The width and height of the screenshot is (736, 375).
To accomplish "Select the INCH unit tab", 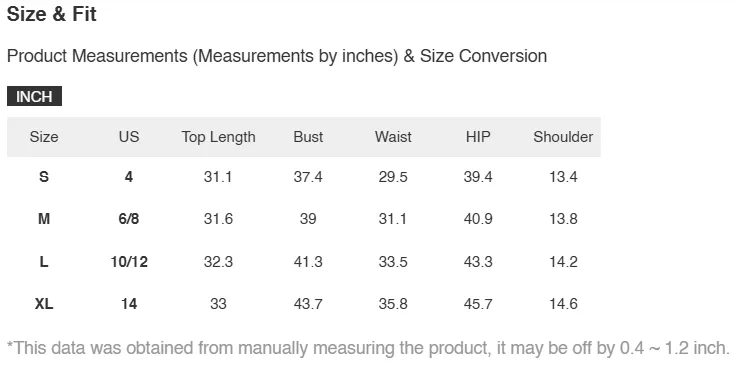I will pyautogui.click(x=34, y=96).
